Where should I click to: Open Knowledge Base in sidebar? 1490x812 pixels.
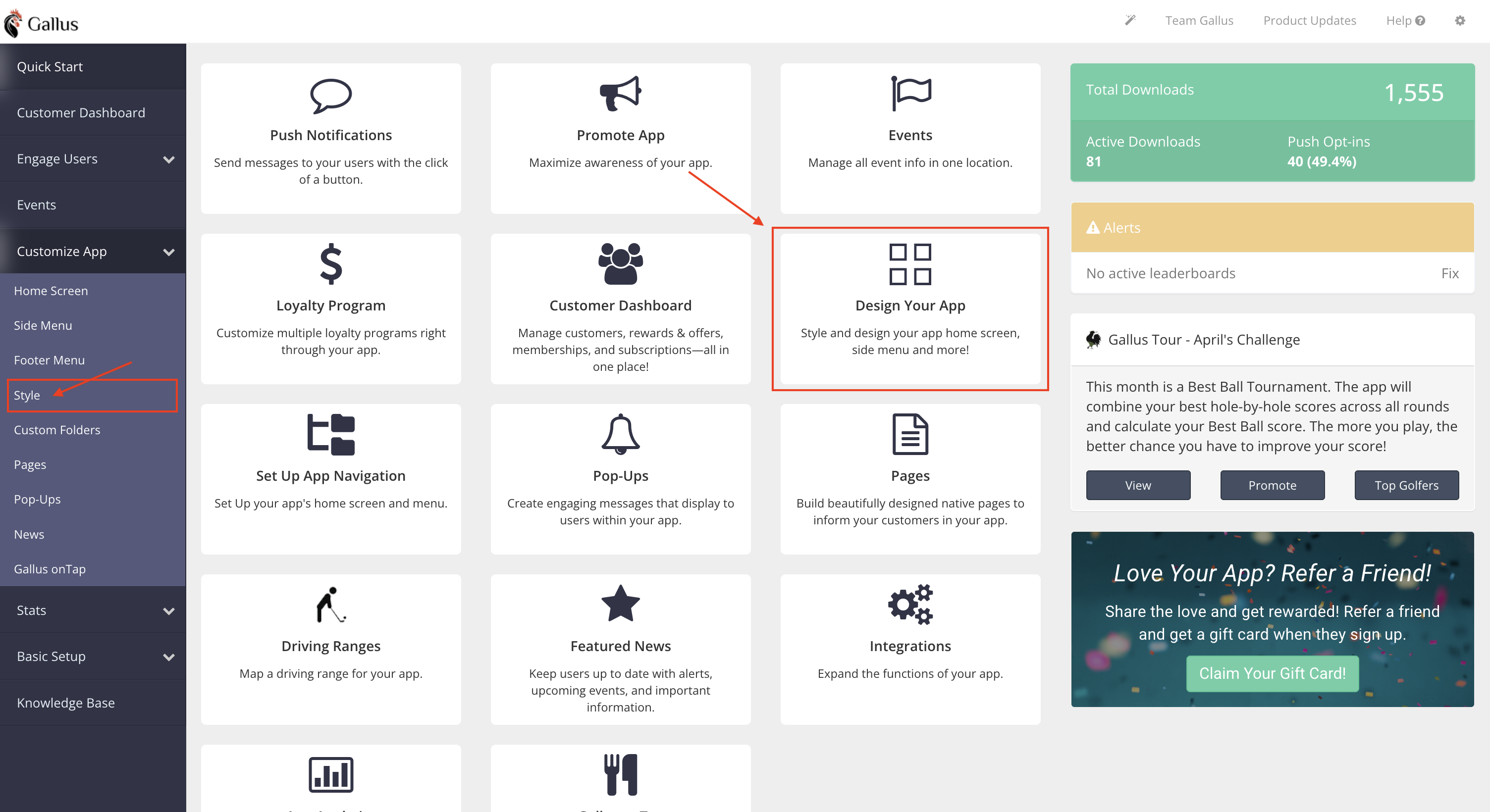click(93, 703)
